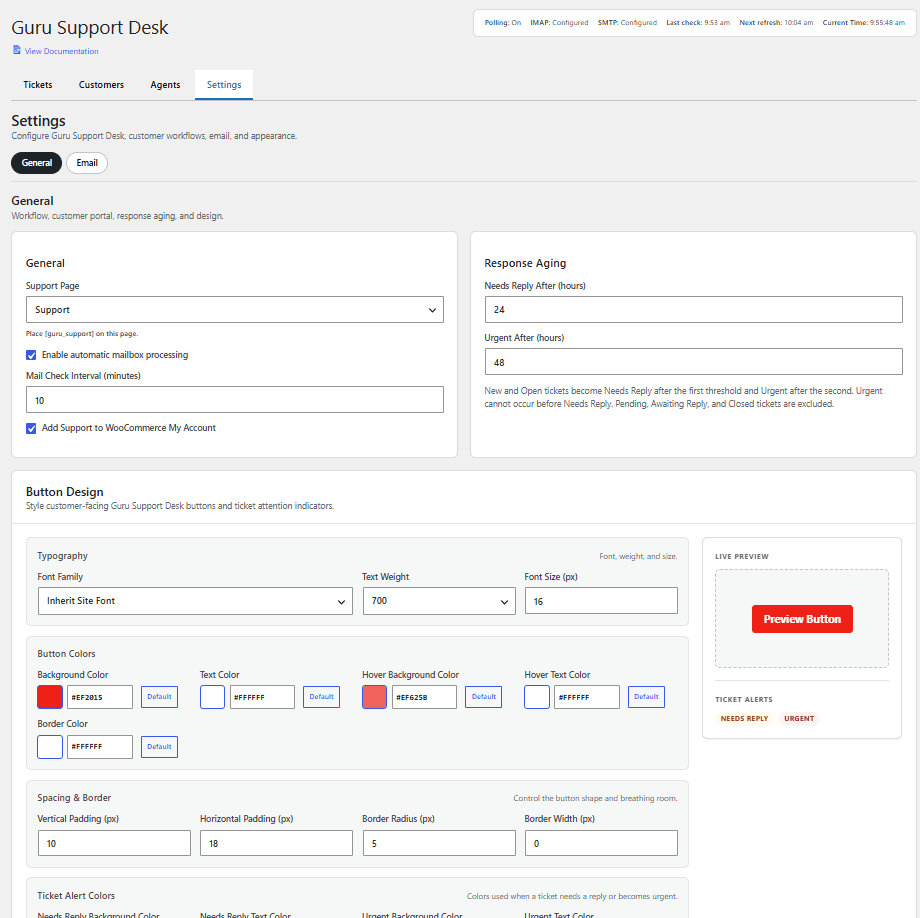Screen dimensions: 920x918
Task: Switch to the Customers tab
Action: (101, 84)
